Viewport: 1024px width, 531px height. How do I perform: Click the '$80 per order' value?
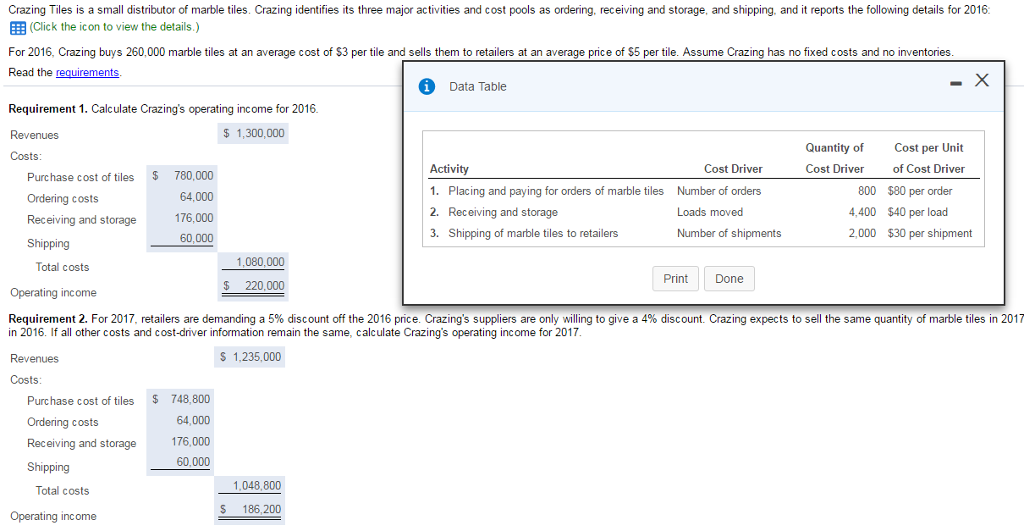(920, 191)
